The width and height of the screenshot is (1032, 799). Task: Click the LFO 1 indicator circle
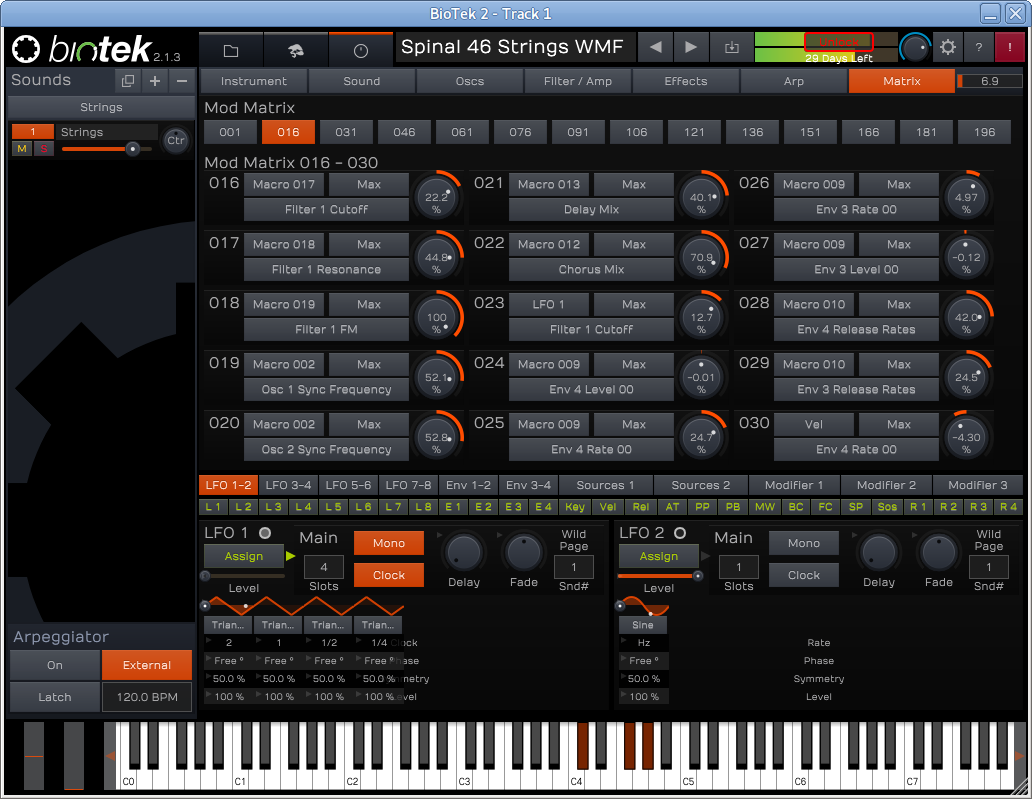[x=265, y=533]
